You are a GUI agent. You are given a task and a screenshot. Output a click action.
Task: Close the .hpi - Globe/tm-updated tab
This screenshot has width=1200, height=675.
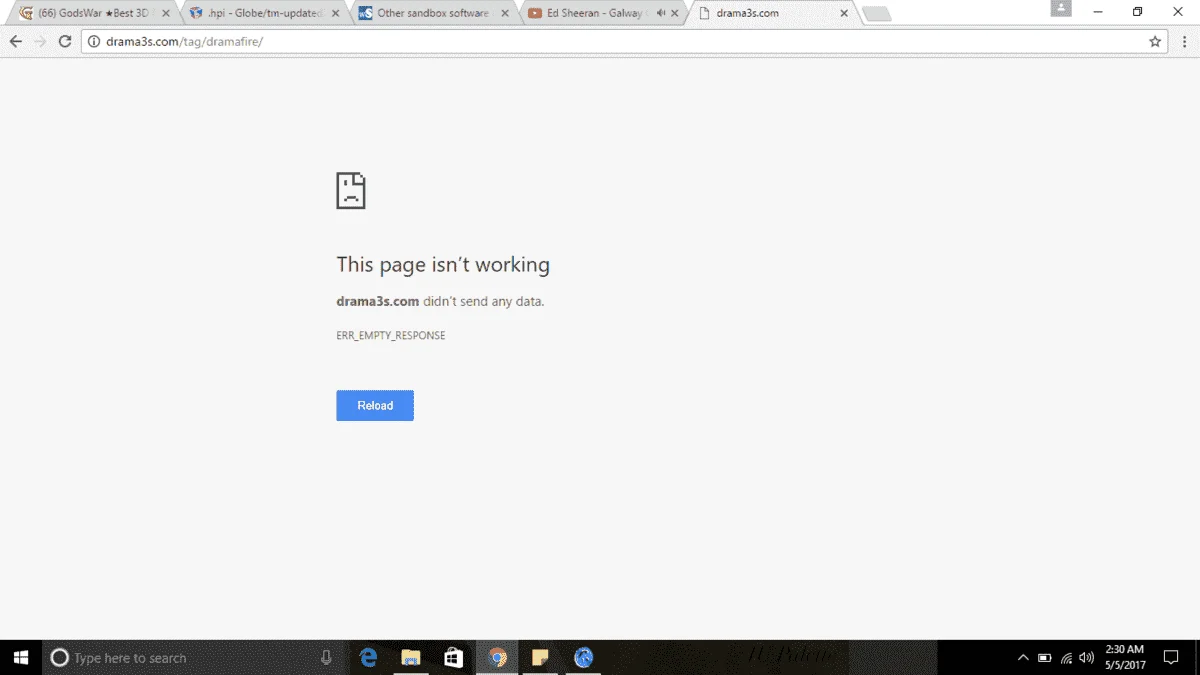point(335,13)
